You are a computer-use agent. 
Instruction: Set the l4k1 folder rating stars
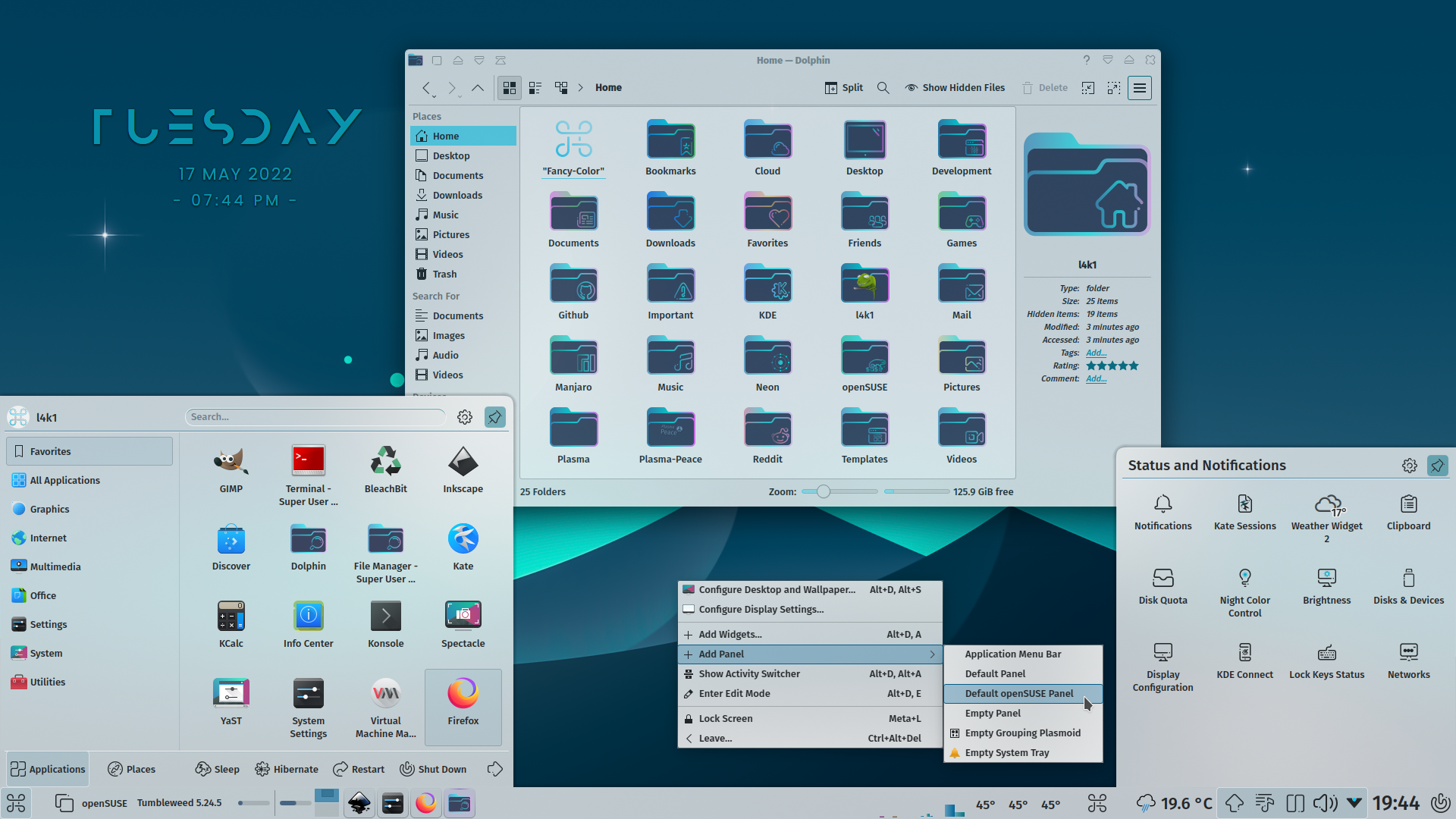tap(1112, 366)
